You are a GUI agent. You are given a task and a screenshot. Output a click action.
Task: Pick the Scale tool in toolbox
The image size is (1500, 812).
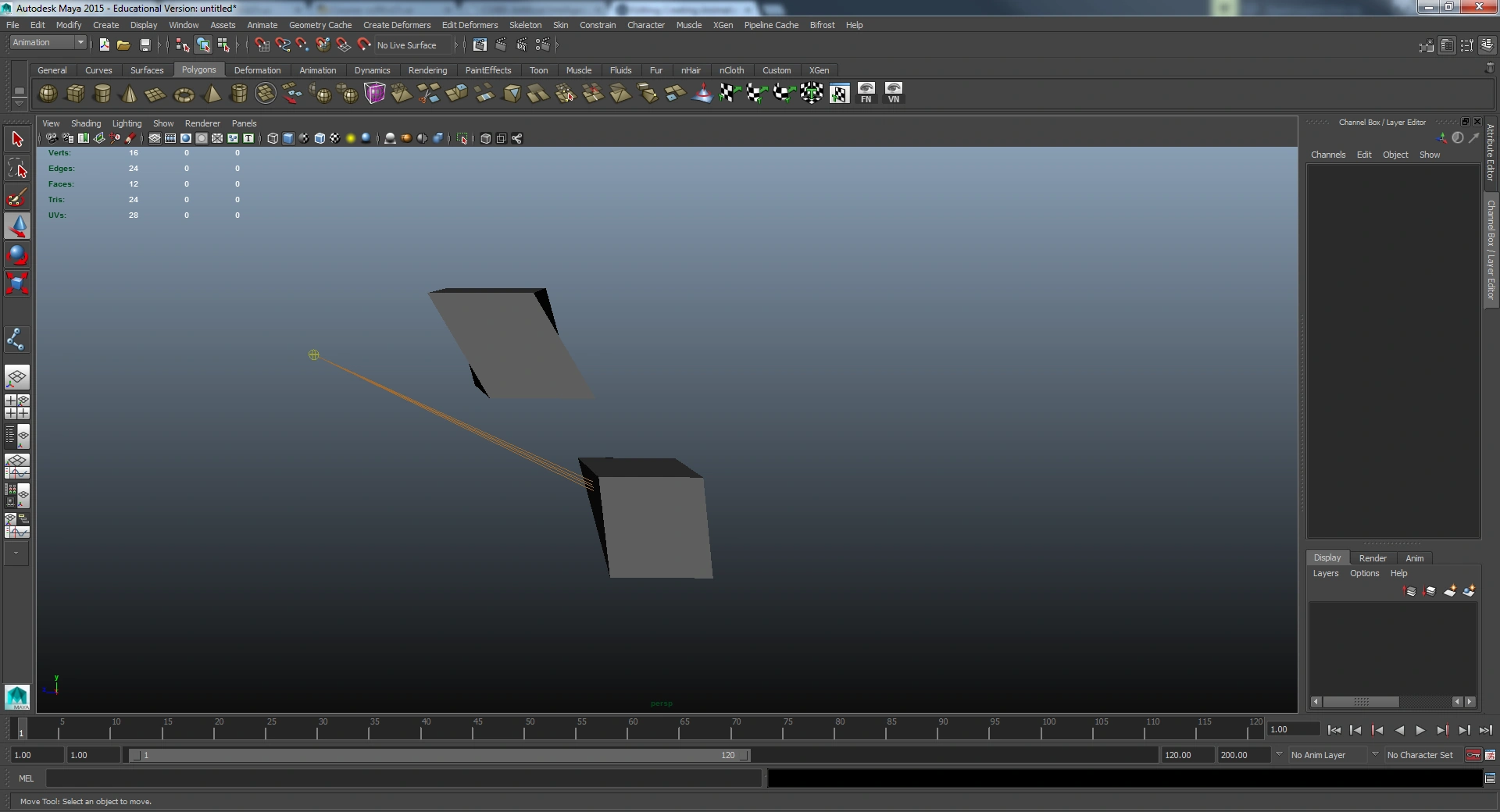(x=17, y=283)
